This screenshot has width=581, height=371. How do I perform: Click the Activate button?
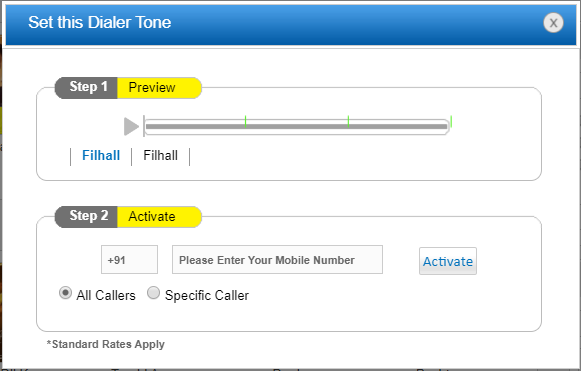tap(448, 261)
